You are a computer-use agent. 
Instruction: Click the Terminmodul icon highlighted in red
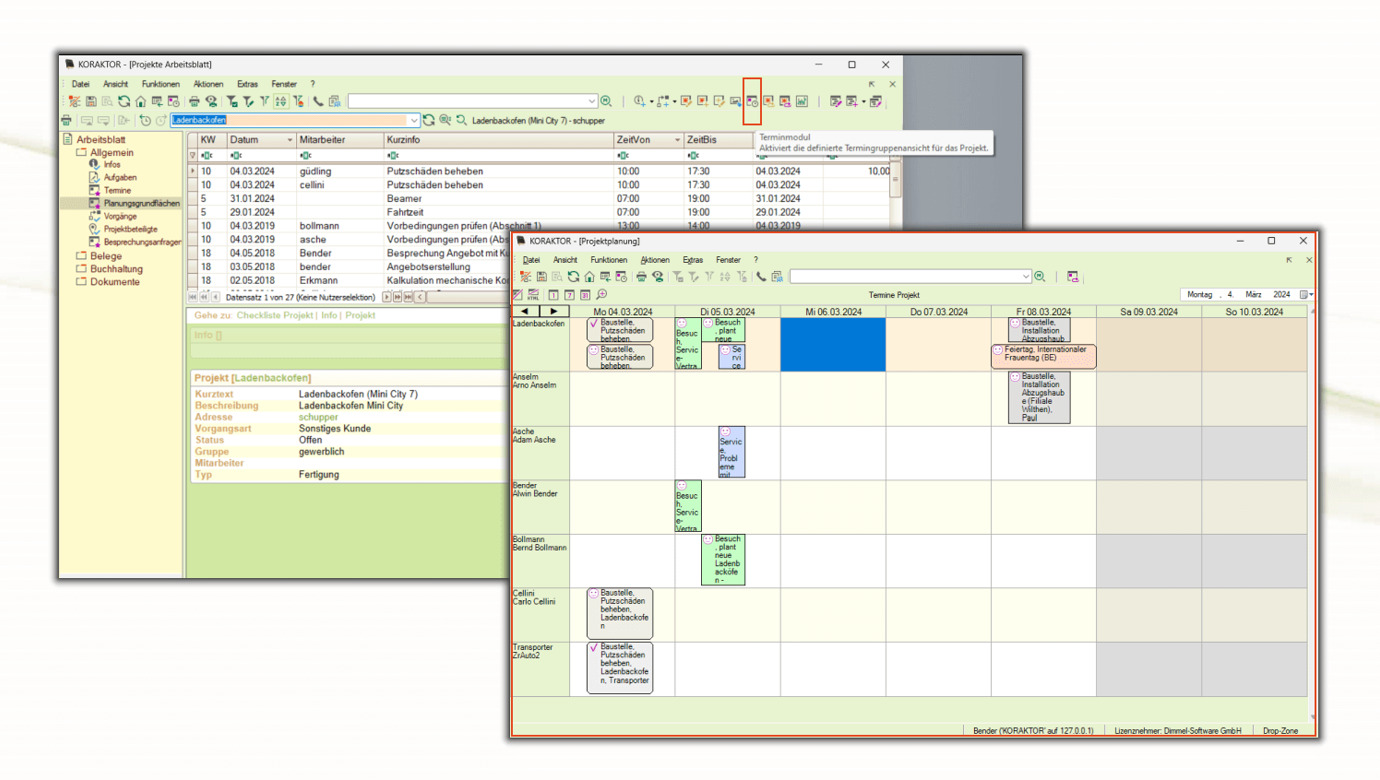[x=752, y=101]
